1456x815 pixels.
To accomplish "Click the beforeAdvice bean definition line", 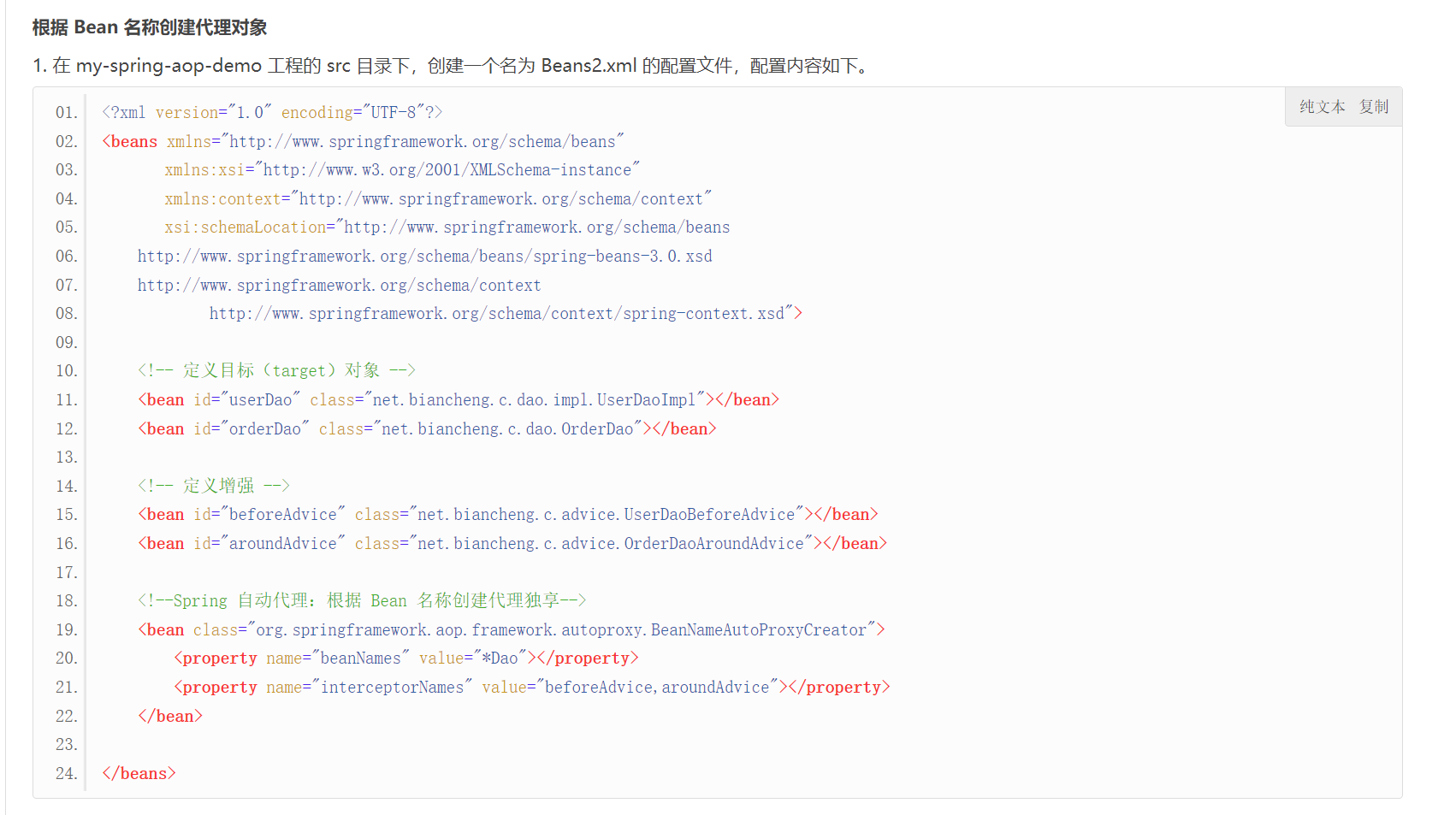I will (x=508, y=515).
